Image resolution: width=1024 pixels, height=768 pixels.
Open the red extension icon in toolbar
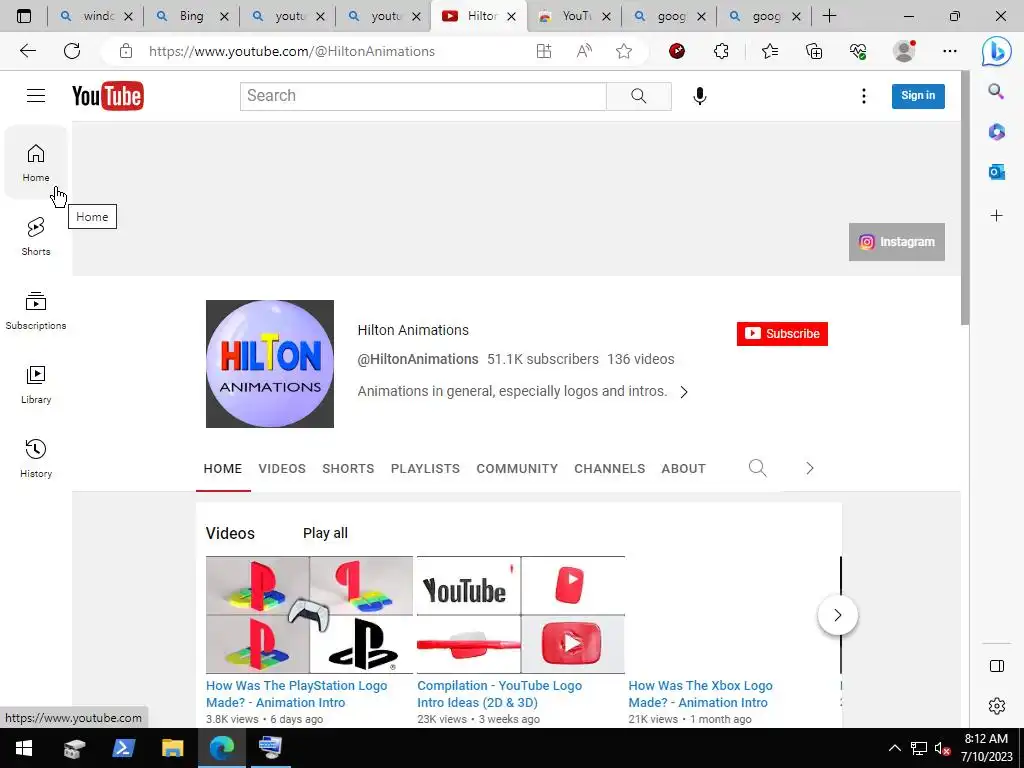(x=677, y=51)
